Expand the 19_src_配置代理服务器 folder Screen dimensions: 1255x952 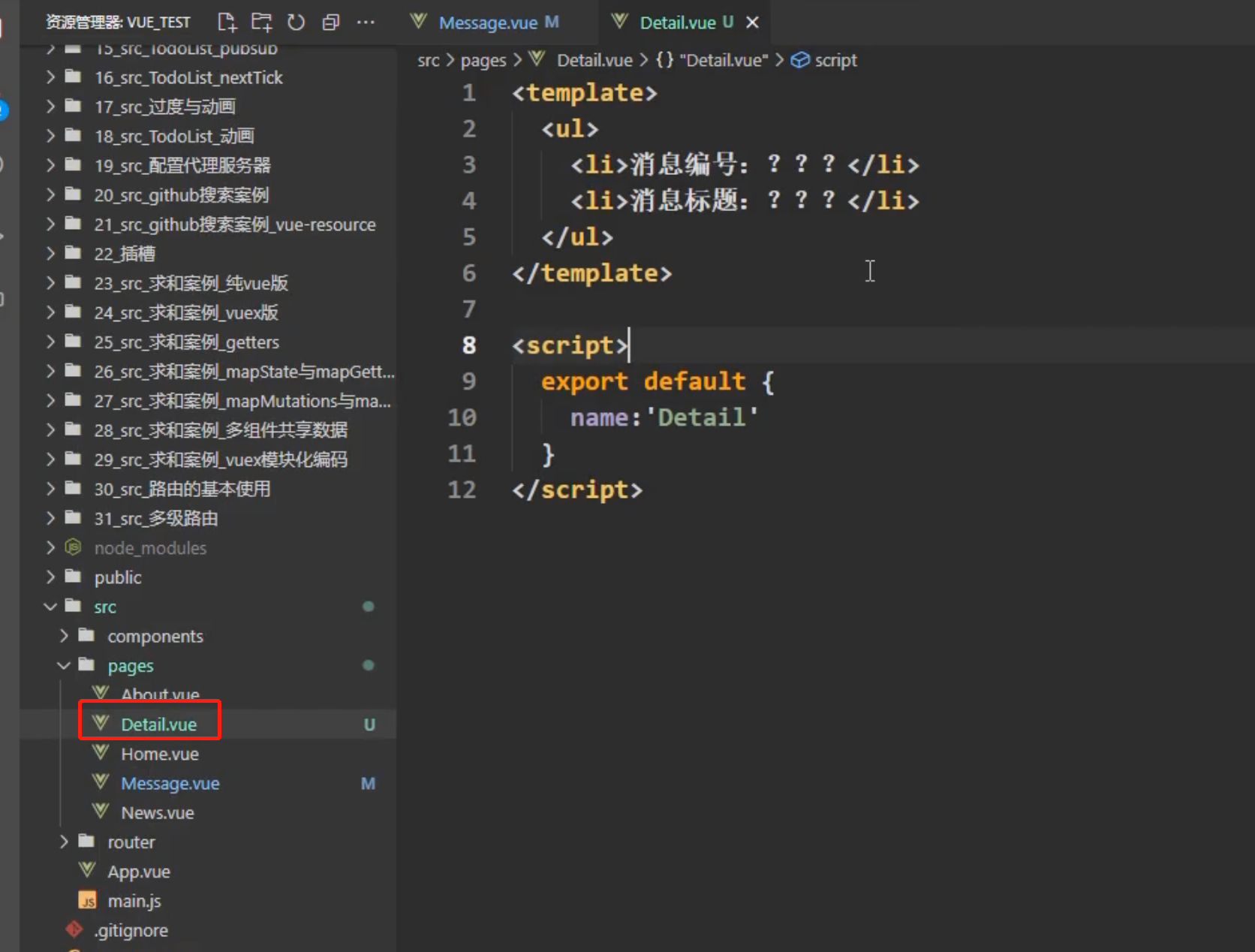coord(208,165)
